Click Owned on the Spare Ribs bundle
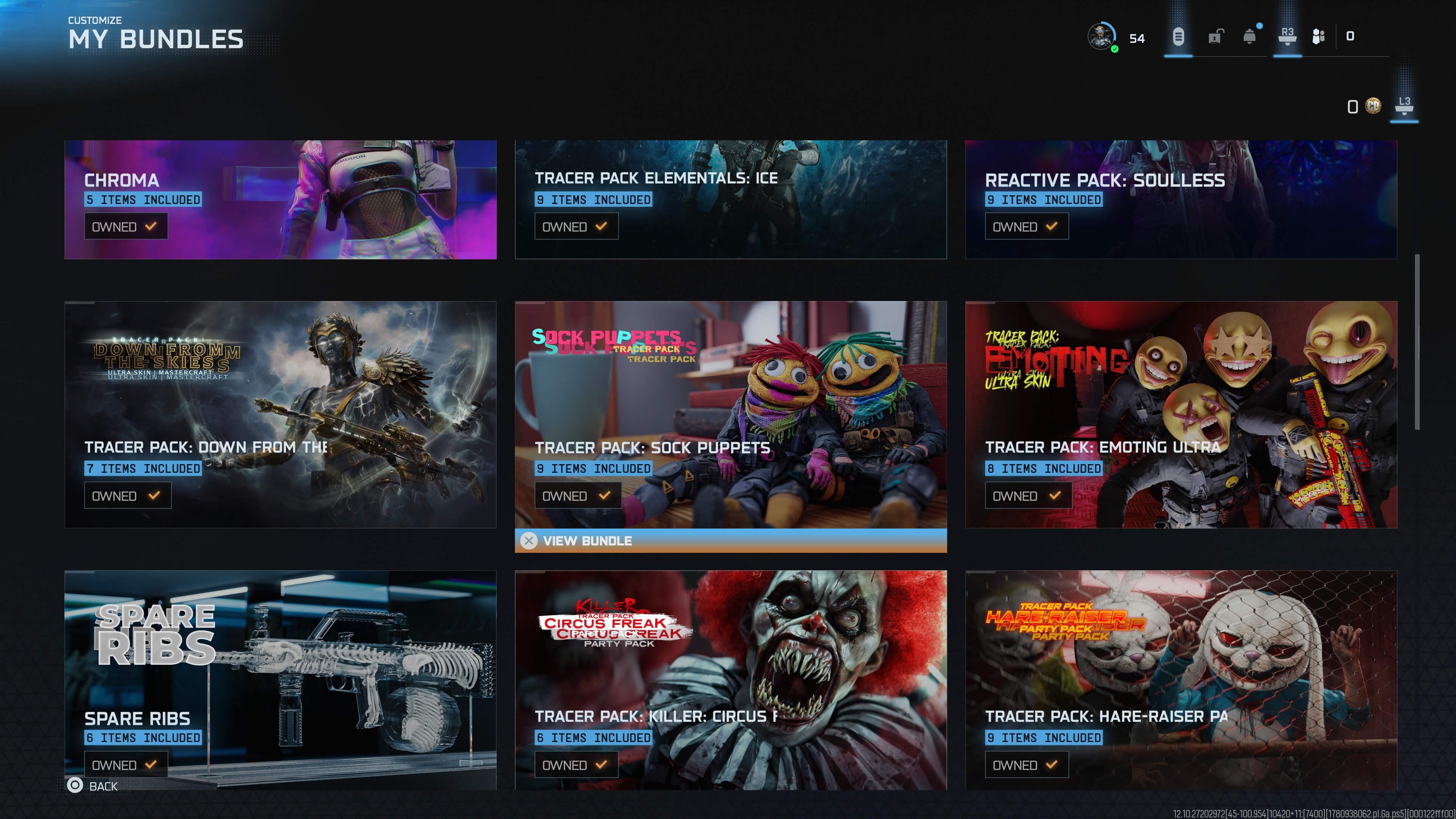1456x819 pixels. coord(126,765)
